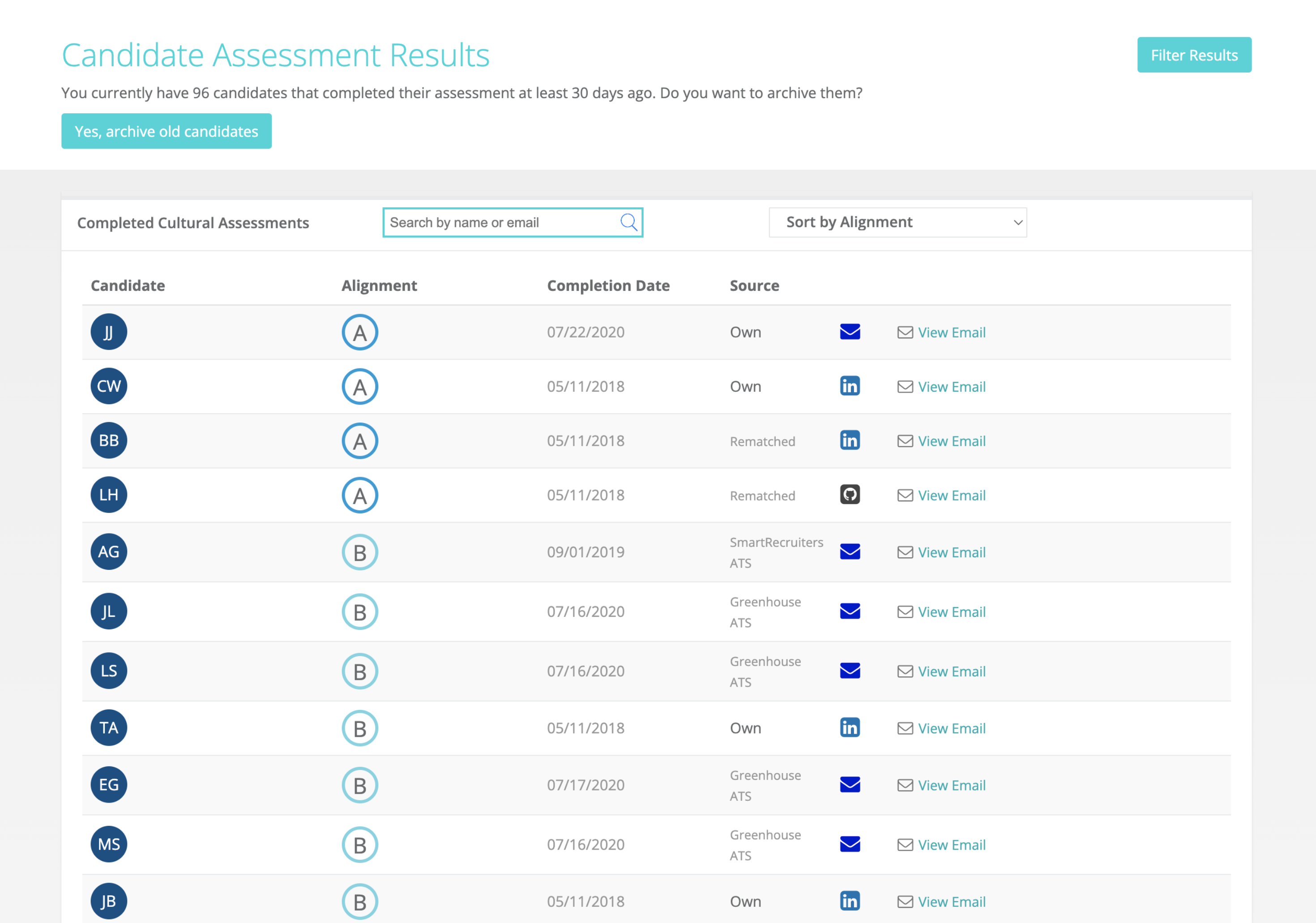Click the LinkedIn source icon for candidate CW
Viewport: 1316px width, 923px height.
(850, 386)
